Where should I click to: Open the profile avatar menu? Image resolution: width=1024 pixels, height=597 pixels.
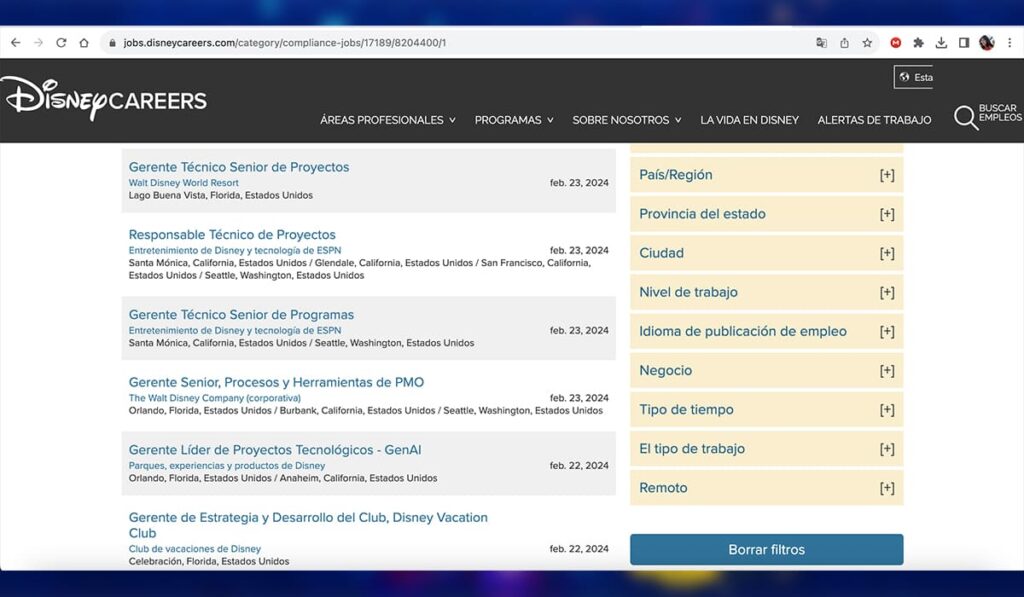[x=987, y=42]
